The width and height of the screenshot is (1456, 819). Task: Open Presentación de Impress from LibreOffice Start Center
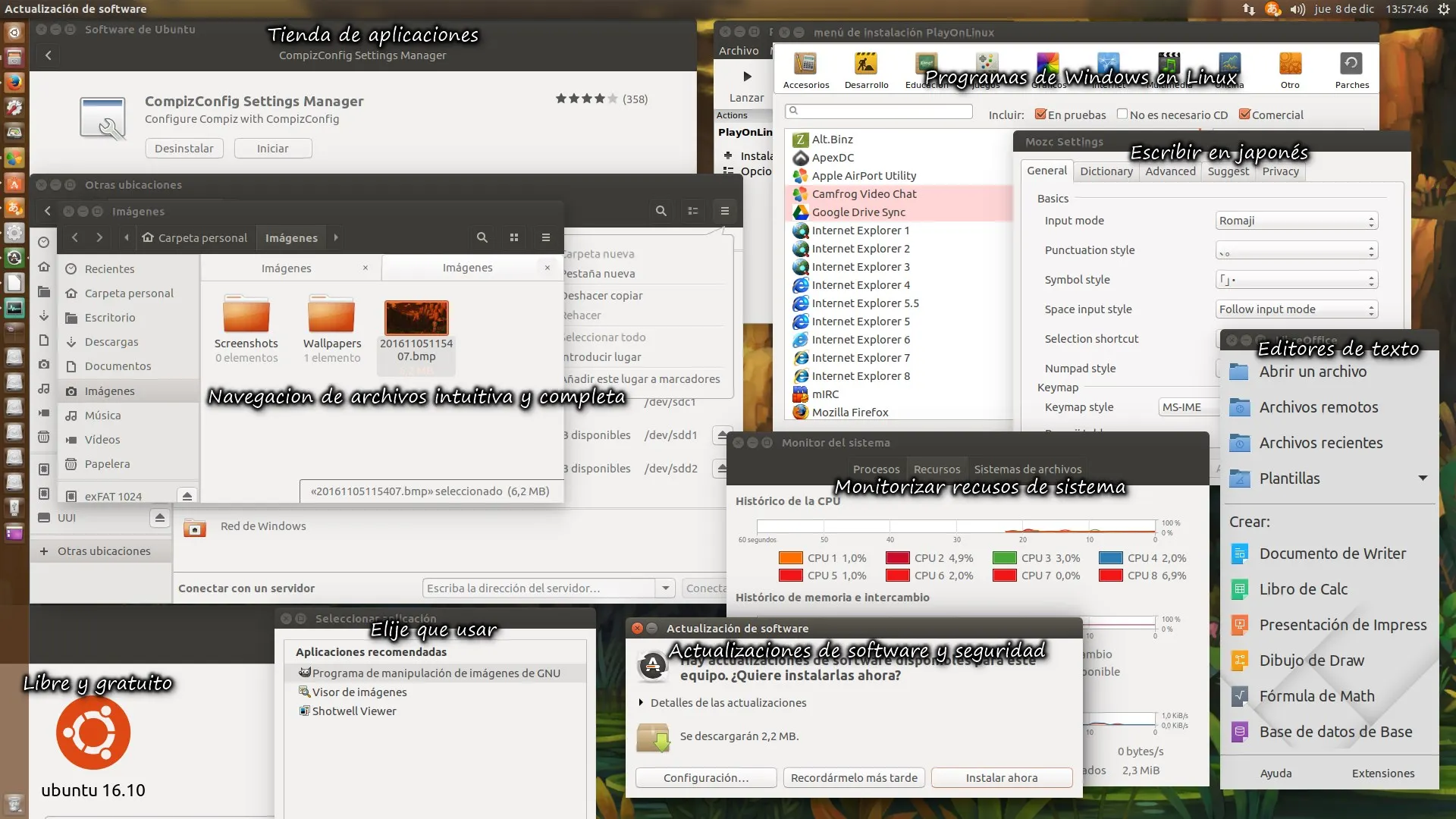[1342, 624]
